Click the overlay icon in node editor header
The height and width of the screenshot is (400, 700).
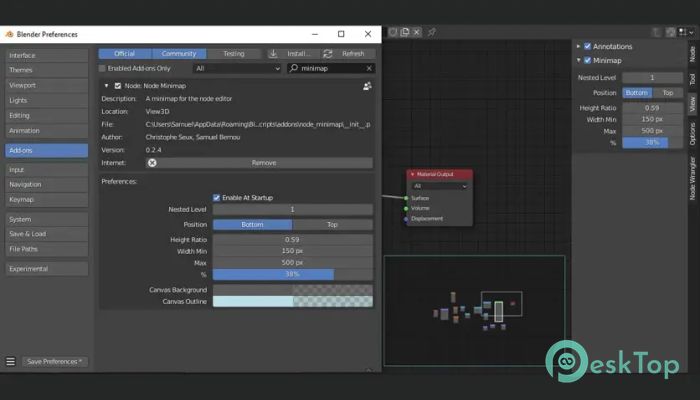pos(683,32)
